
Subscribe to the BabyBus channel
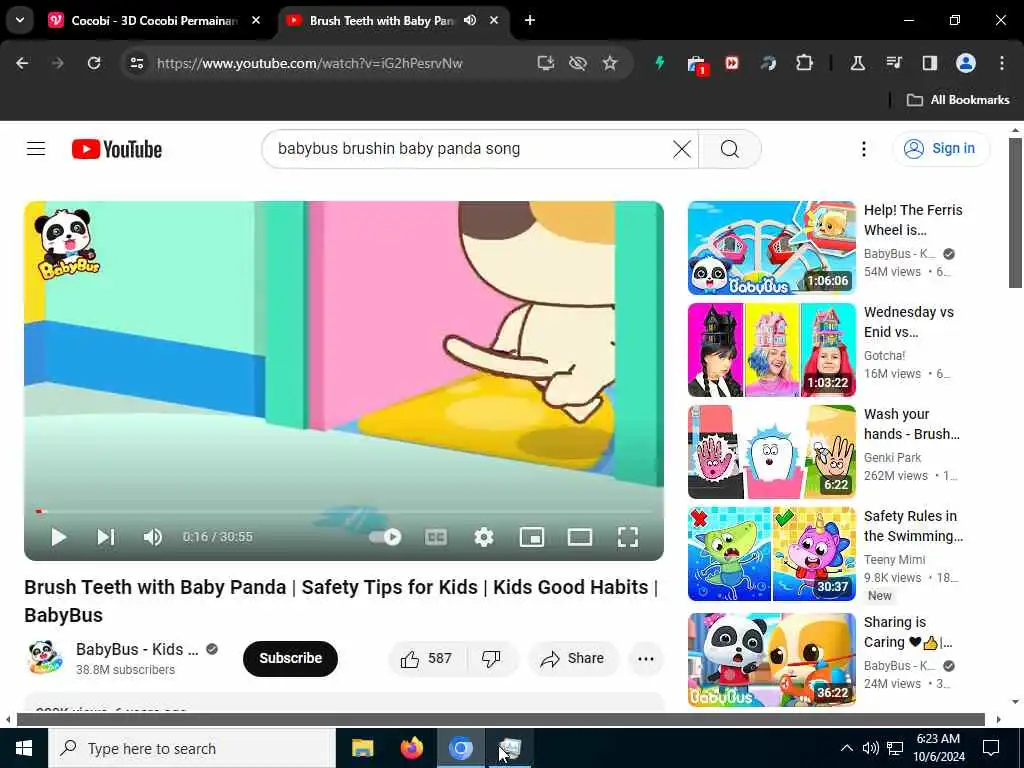click(x=291, y=658)
